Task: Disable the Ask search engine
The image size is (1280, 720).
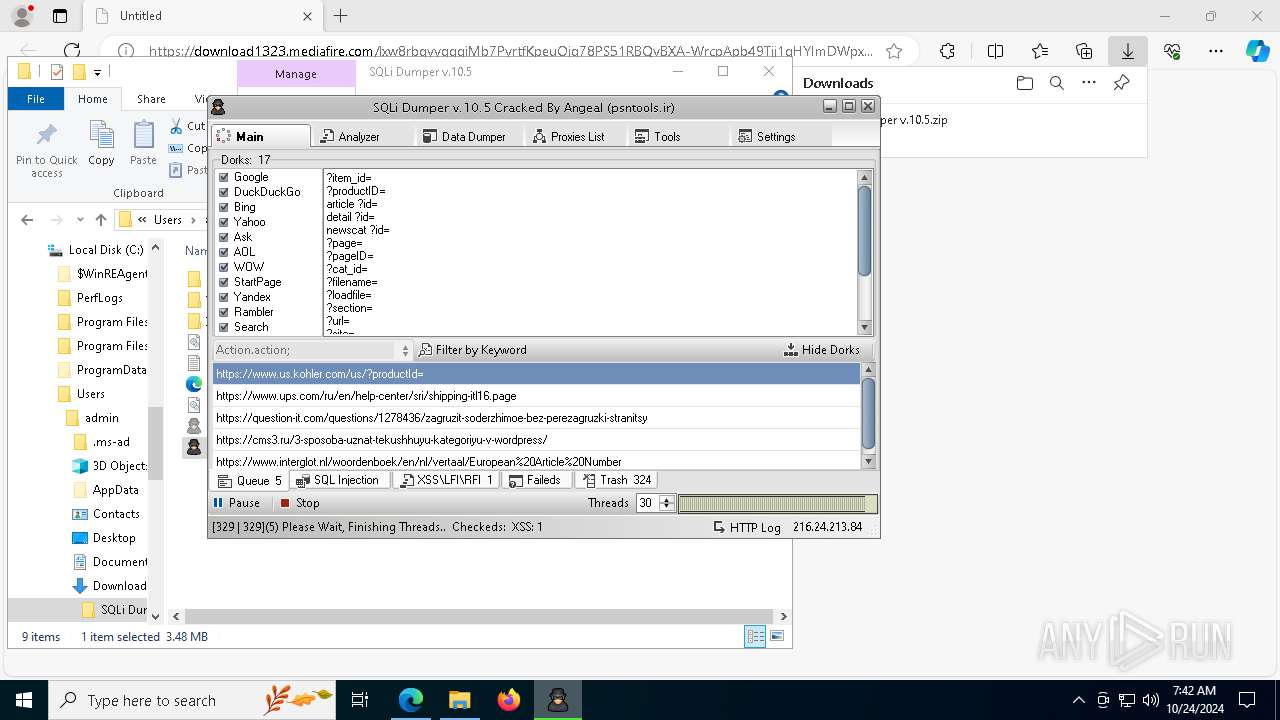Action: tap(224, 237)
